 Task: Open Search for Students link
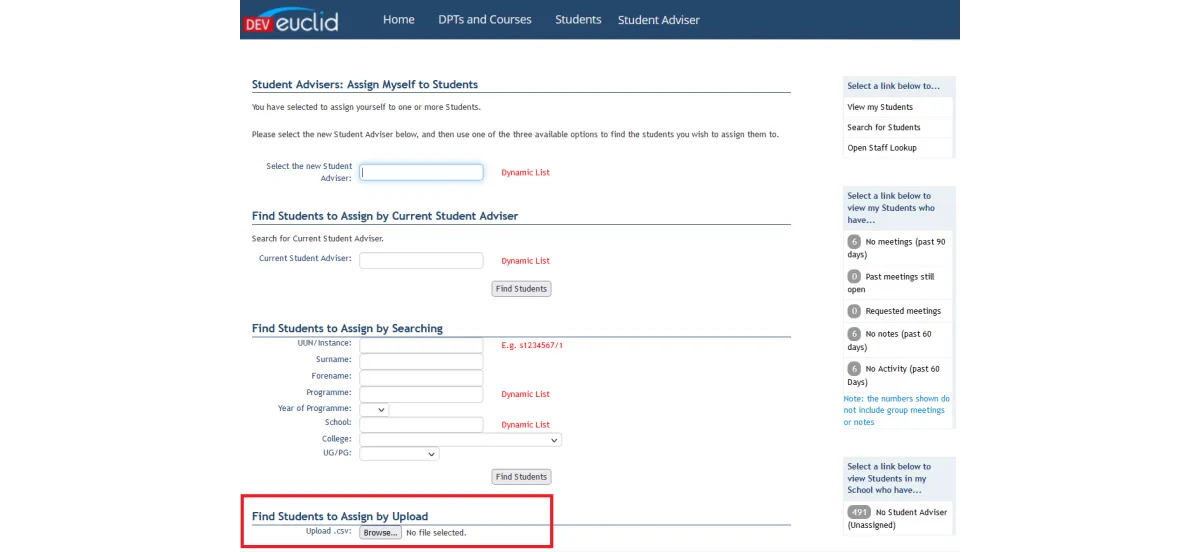pyautogui.click(x=884, y=127)
